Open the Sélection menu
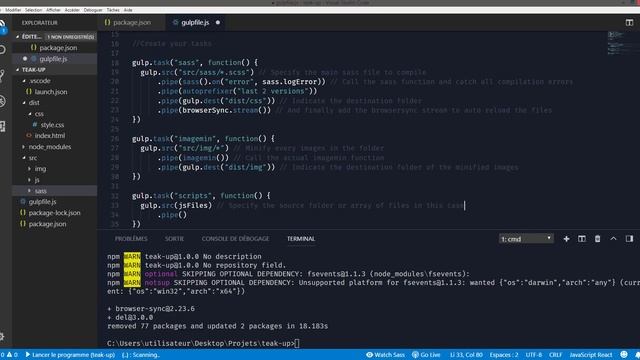 pyautogui.click(x=33, y=10)
